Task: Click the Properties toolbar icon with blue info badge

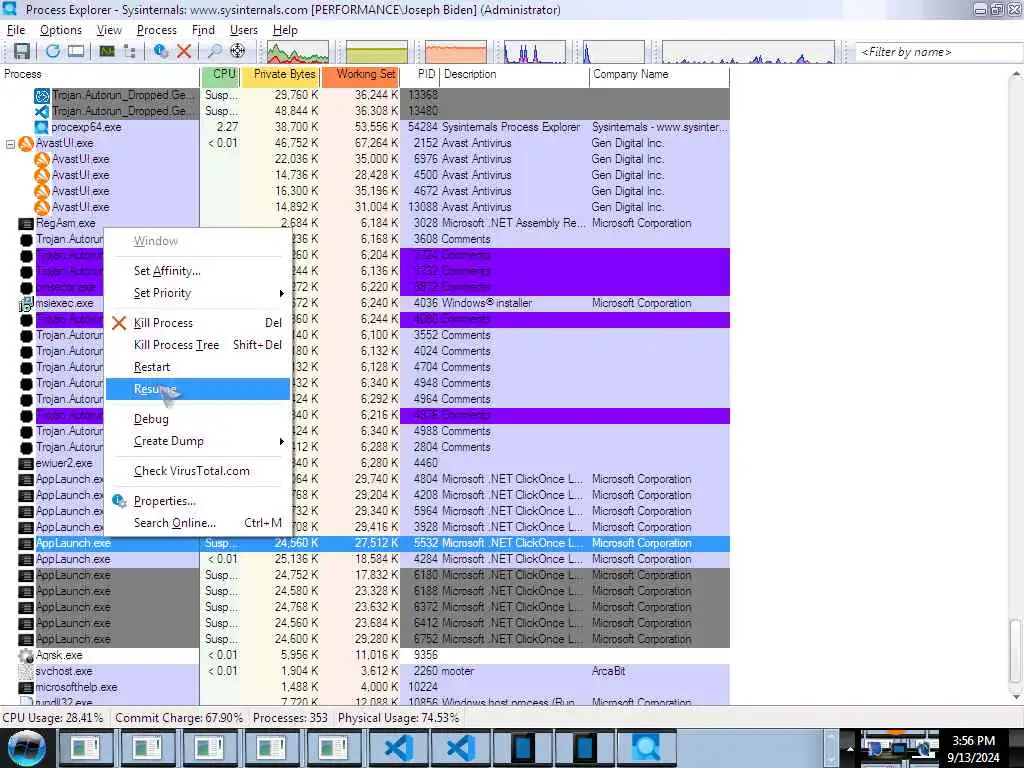Action: pyautogui.click(x=160, y=51)
